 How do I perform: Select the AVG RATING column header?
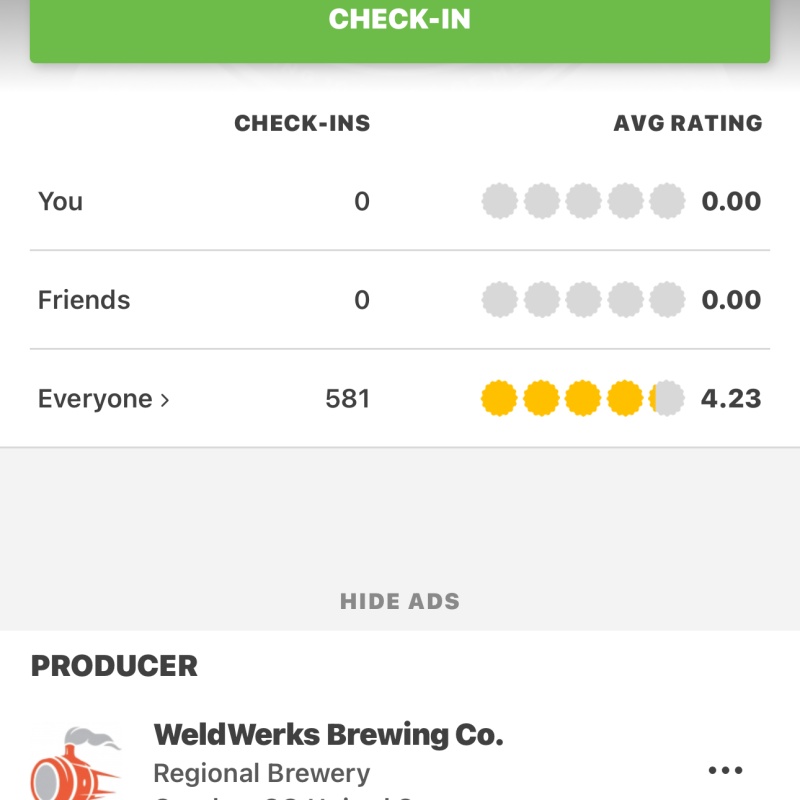coord(688,123)
